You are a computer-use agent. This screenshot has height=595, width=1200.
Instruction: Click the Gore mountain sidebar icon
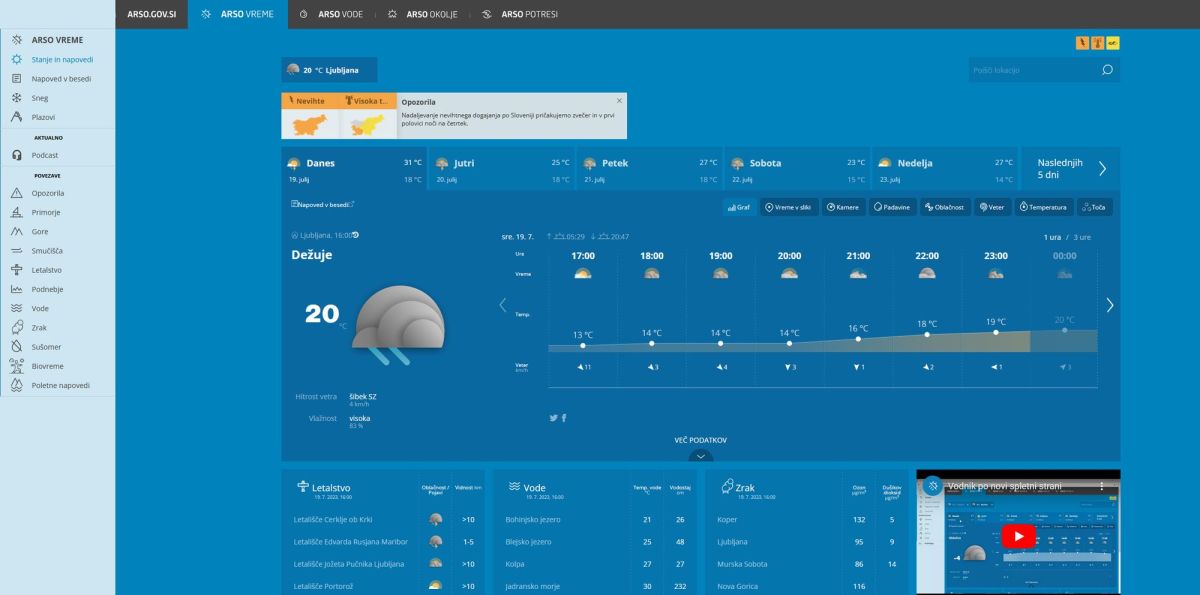[x=15, y=231]
